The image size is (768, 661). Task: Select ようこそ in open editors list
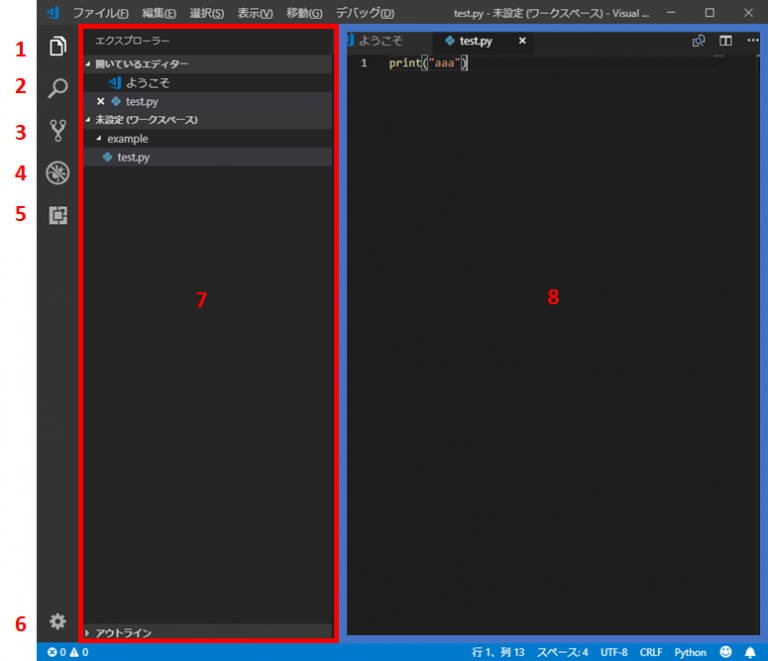(208, 83)
